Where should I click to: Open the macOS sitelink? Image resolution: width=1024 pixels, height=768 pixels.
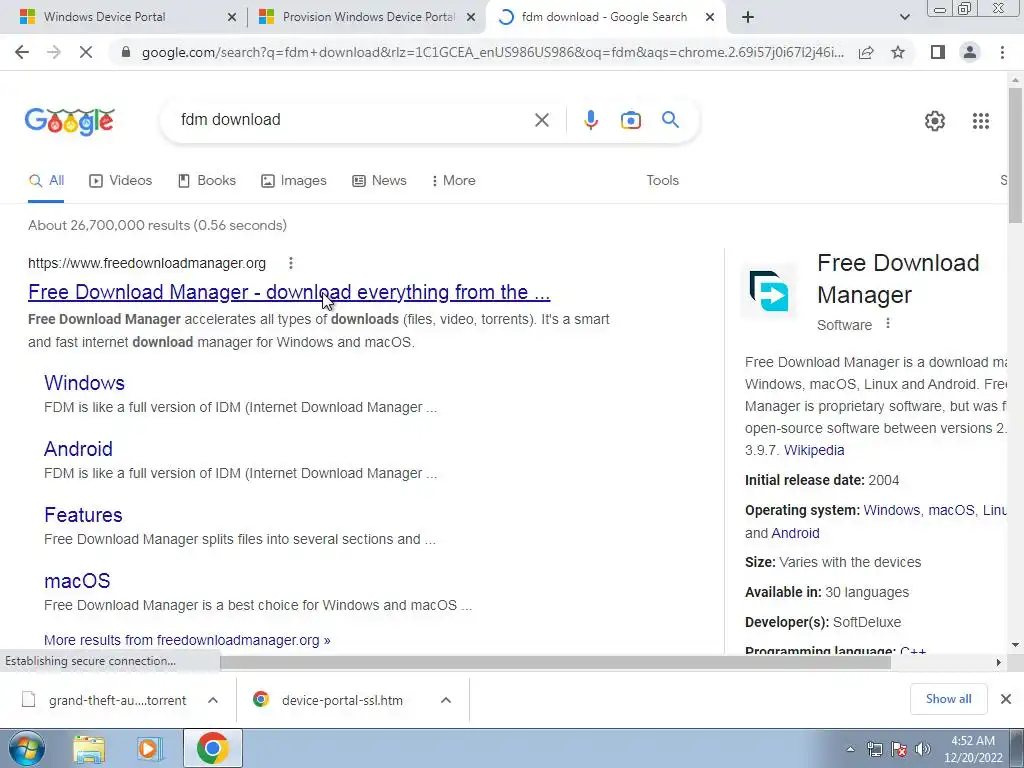click(x=77, y=581)
